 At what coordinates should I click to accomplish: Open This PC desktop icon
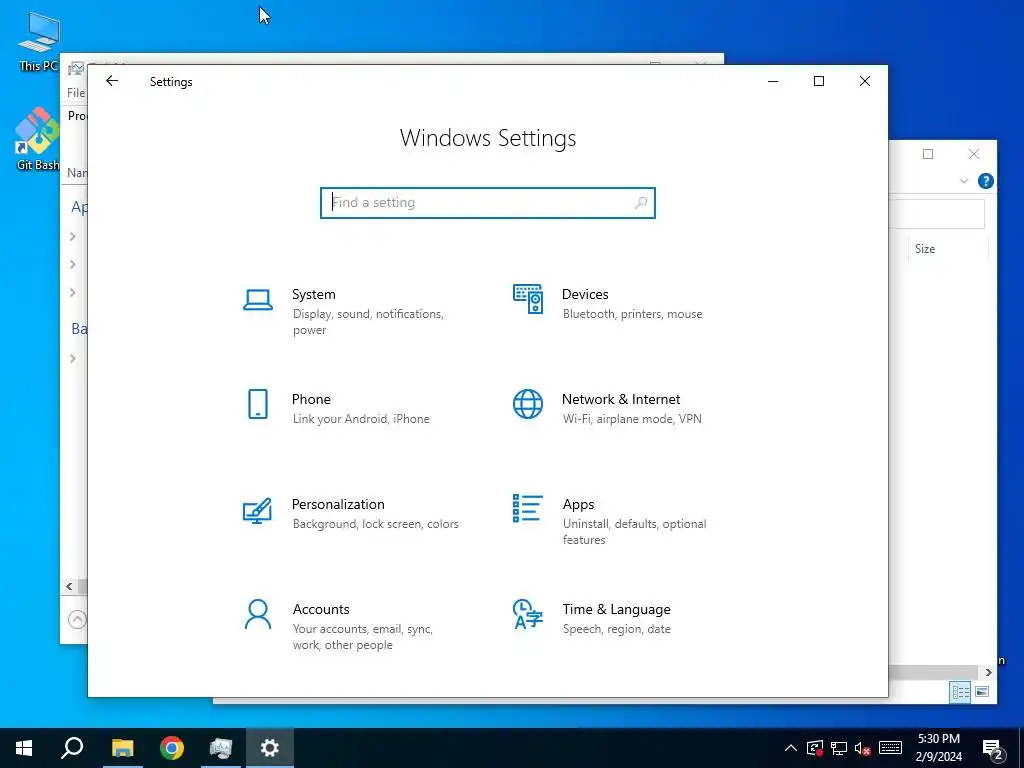pos(38,42)
